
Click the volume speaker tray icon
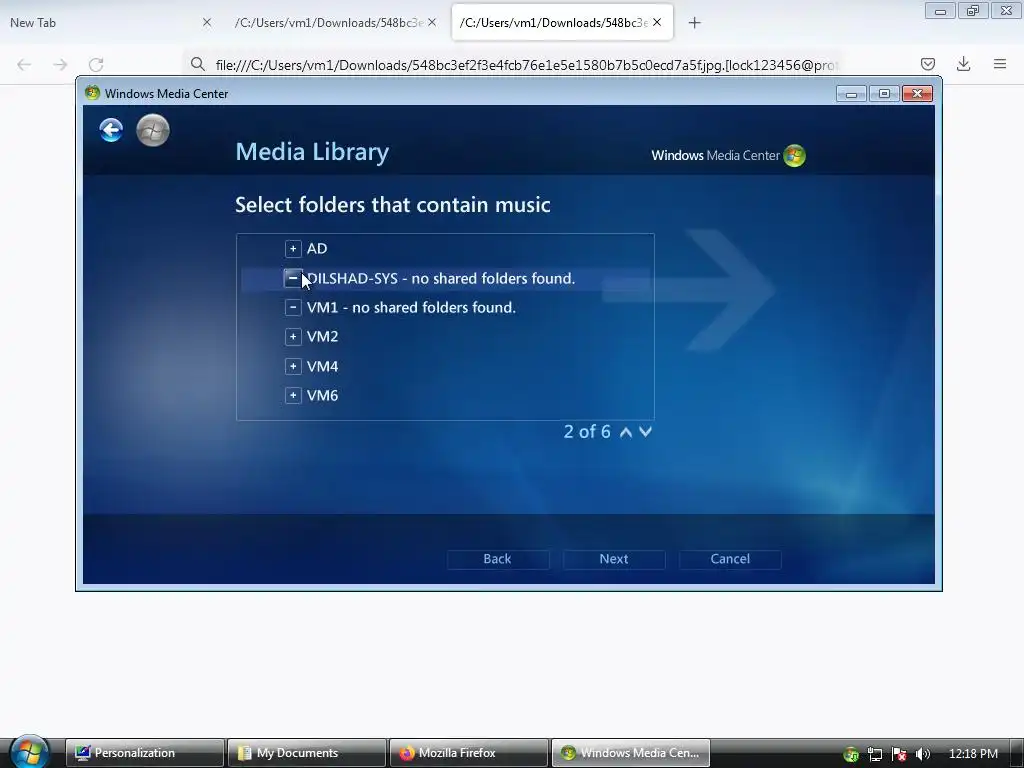coord(923,754)
